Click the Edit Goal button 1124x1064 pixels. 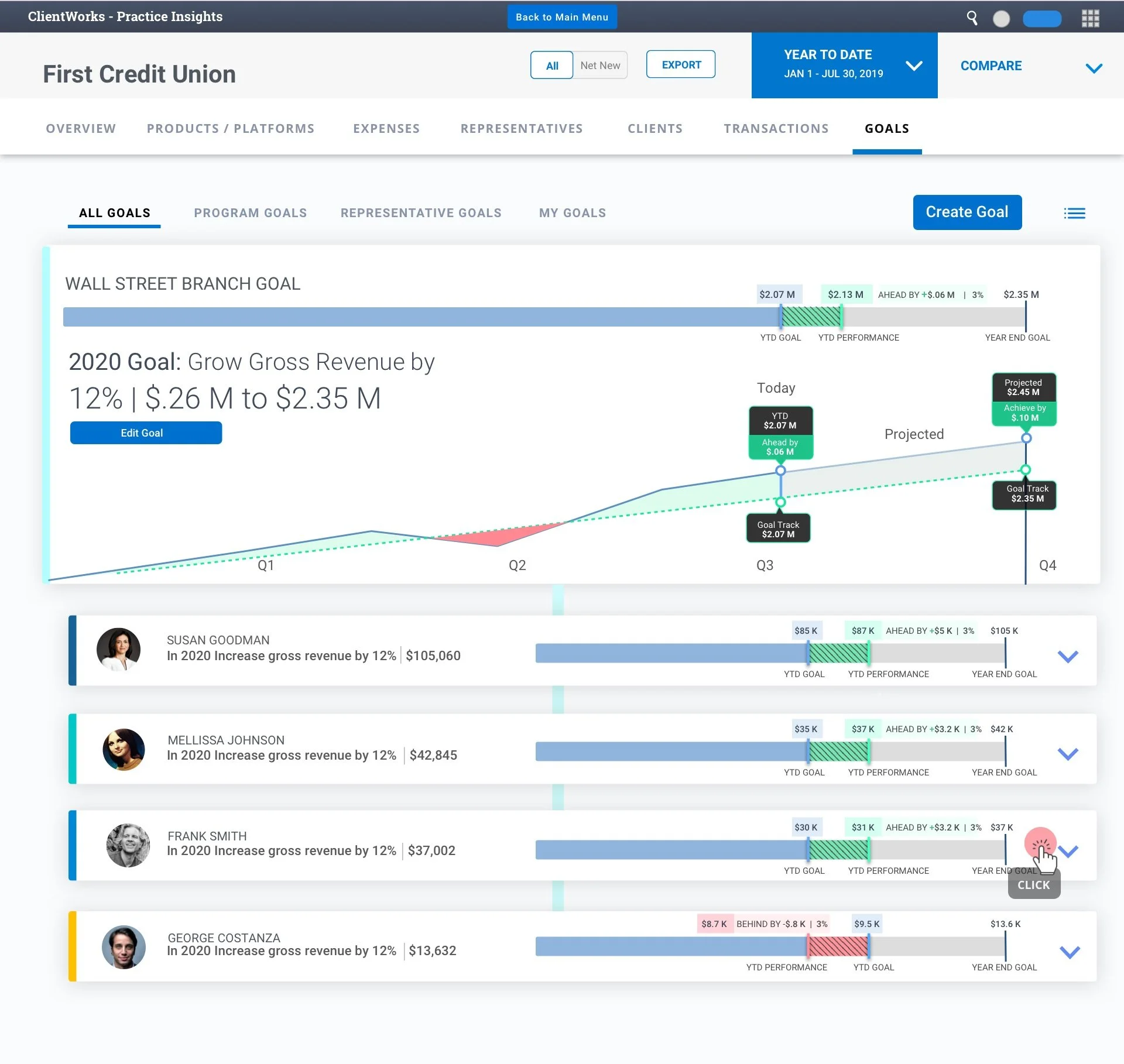146,433
